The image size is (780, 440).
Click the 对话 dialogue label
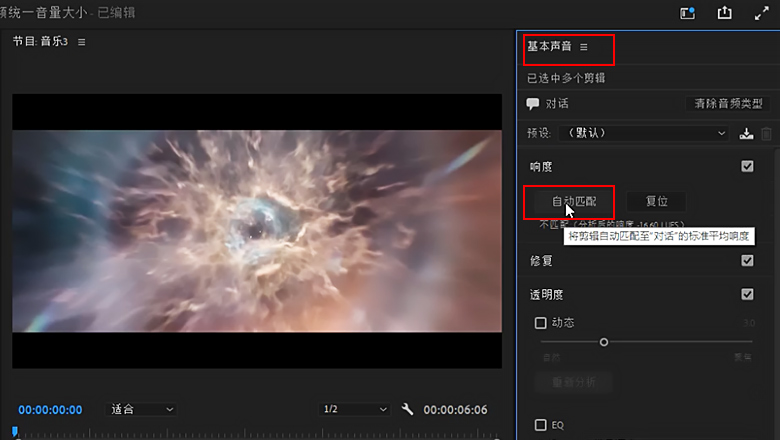[x=557, y=103]
